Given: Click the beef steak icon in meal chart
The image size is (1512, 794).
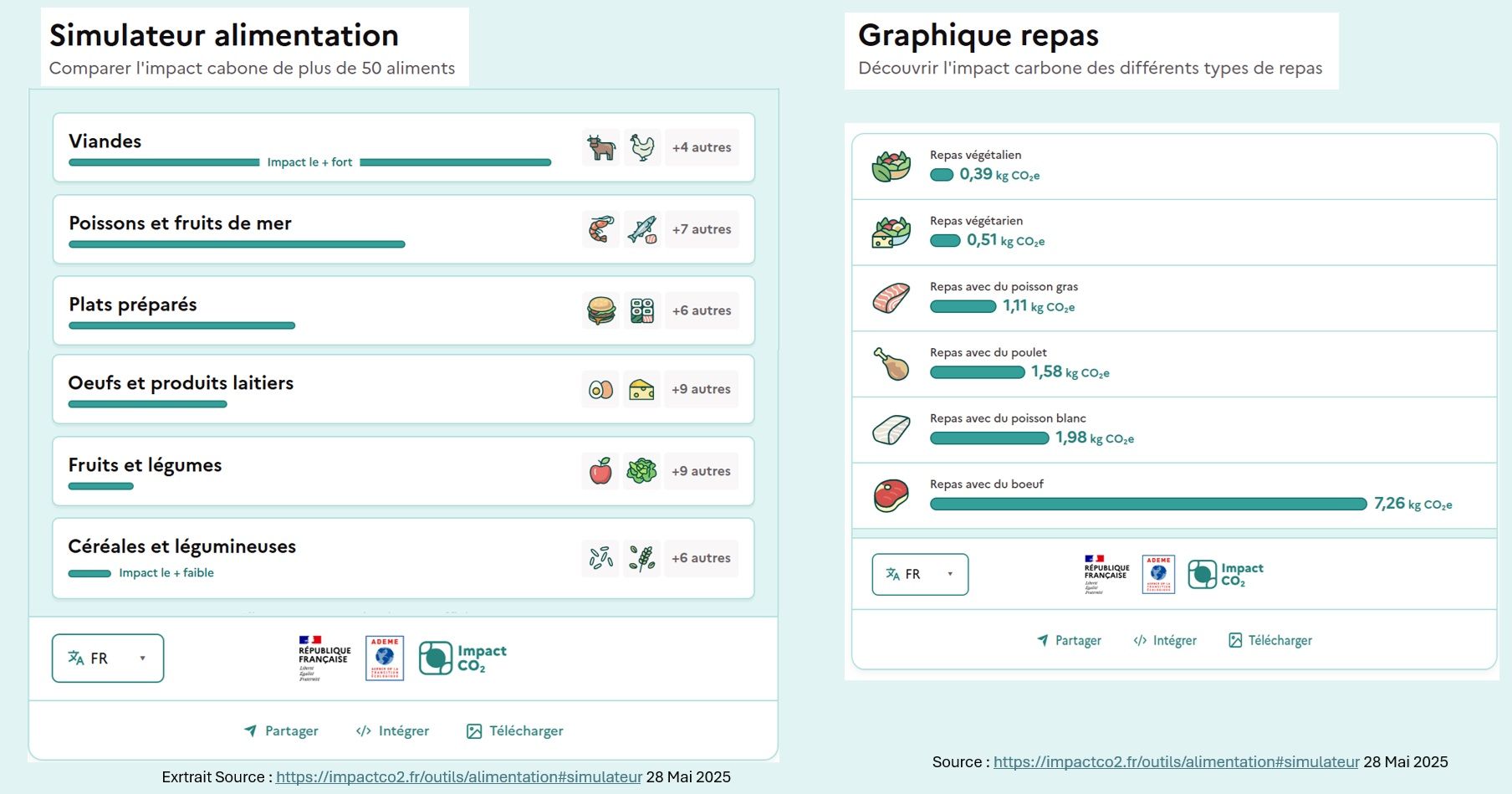Looking at the screenshot, I should [891, 496].
